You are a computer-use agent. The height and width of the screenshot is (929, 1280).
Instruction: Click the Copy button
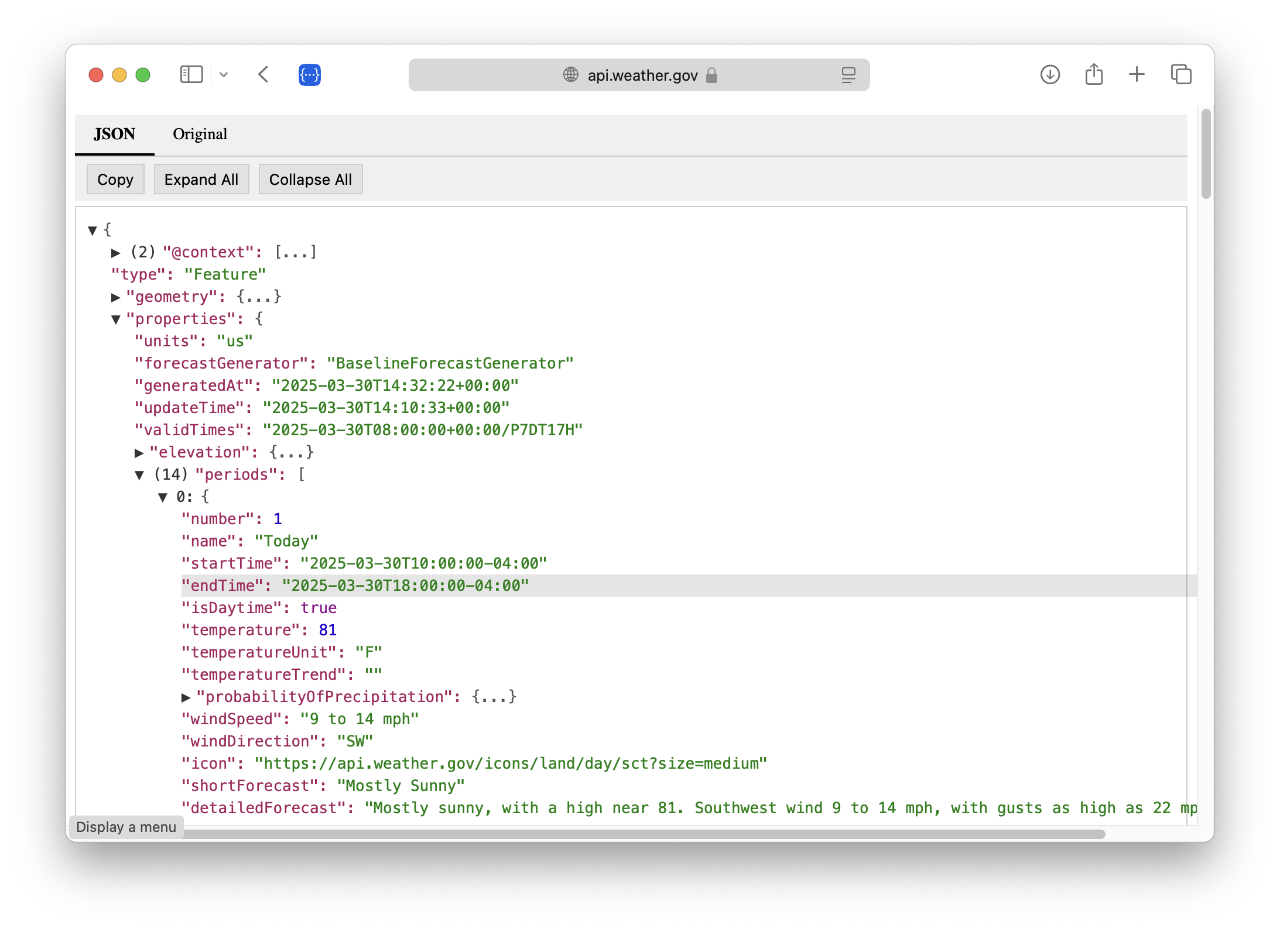(x=115, y=180)
